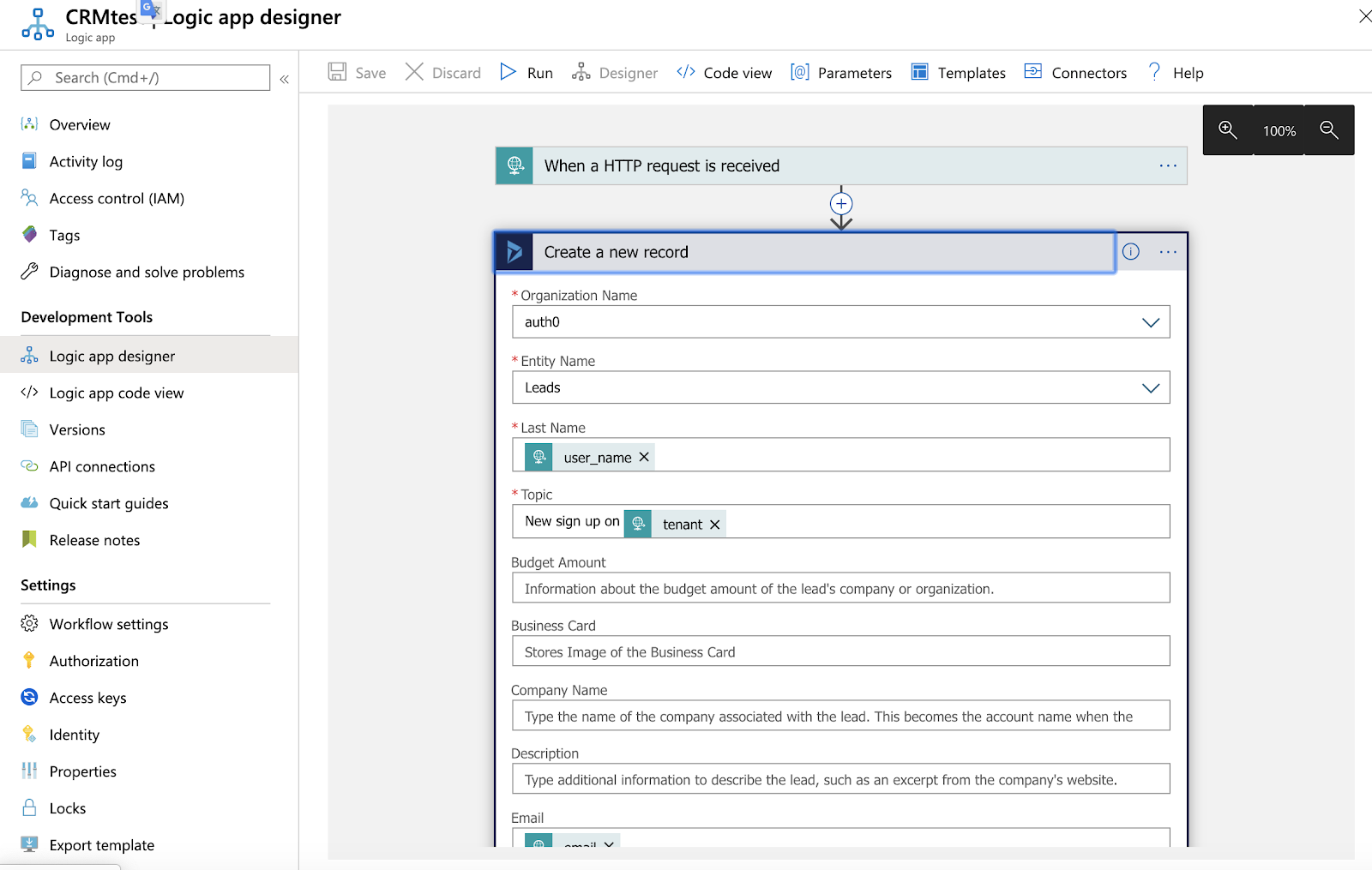
Task: Open Code view from the toolbar icon
Action: 685,72
